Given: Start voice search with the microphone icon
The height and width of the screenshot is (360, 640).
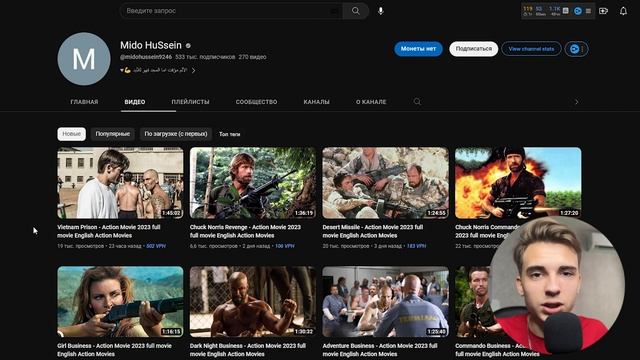Looking at the screenshot, I should [x=380, y=11].
